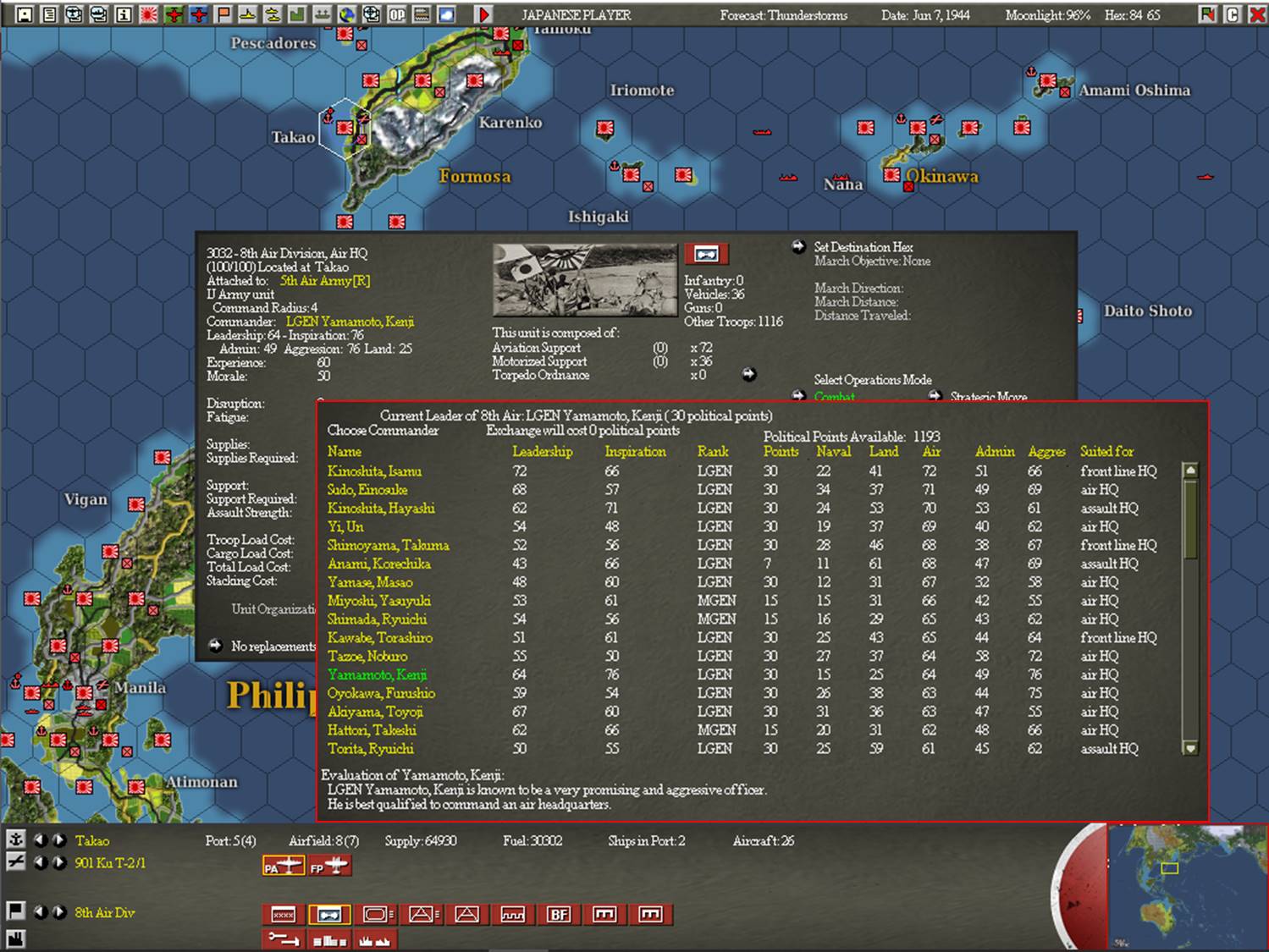1269x952 pixels.
Task: Select the highlighted air HQ unit icon
Action: pos(329,914)
